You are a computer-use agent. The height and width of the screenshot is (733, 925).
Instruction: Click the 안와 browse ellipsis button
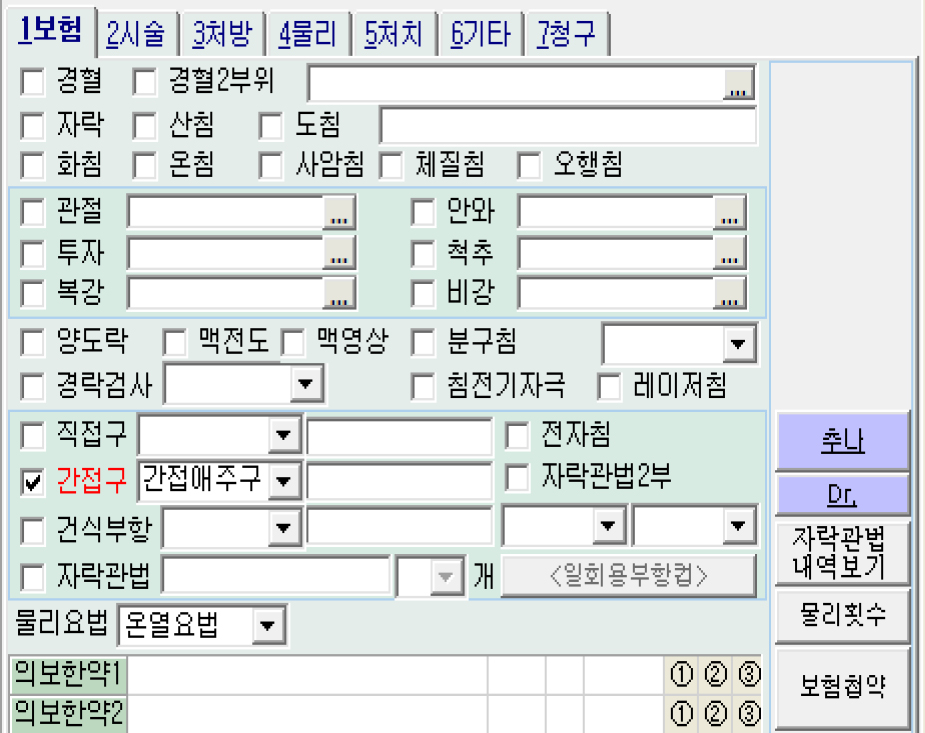coord(730,214)
